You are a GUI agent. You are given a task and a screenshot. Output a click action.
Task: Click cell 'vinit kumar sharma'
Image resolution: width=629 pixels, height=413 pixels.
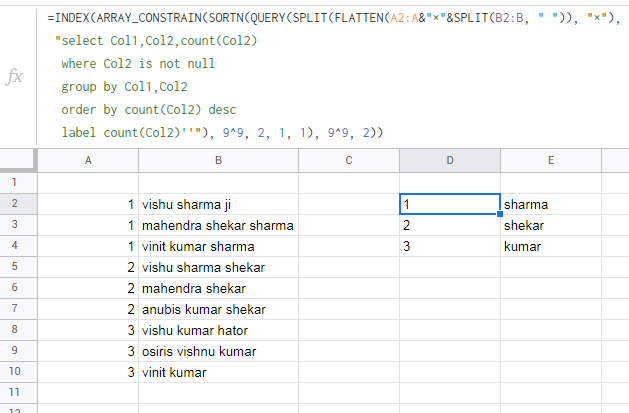tap(219, 246)
